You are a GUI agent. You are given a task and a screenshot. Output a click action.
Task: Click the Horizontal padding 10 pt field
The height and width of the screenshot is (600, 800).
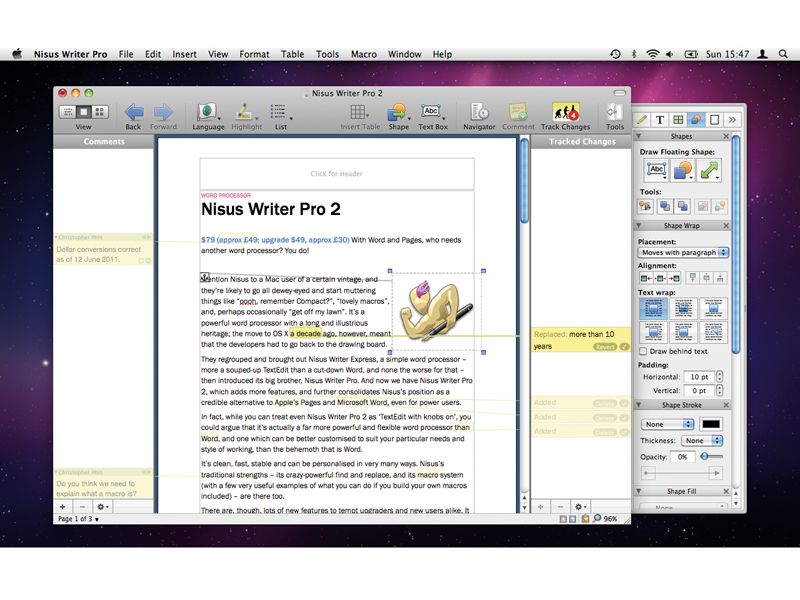click(698, 377)
